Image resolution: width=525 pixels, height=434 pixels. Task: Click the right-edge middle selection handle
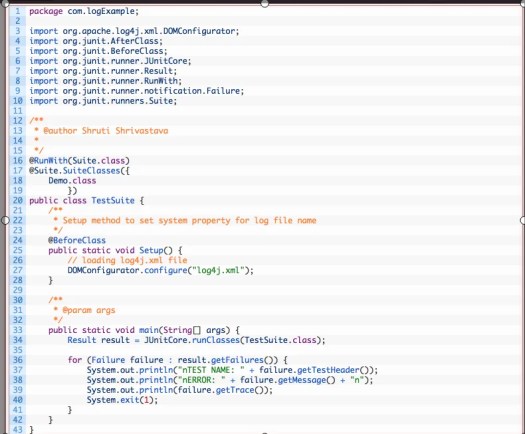coord(523,220)
